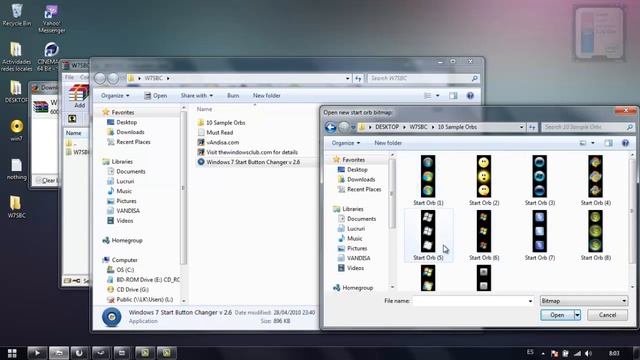Image resolution: width=640 pixels, height=360 pixels.
Task: Select Lucruri library in W7SBC sidebar
Action: (x=120, y=181)
